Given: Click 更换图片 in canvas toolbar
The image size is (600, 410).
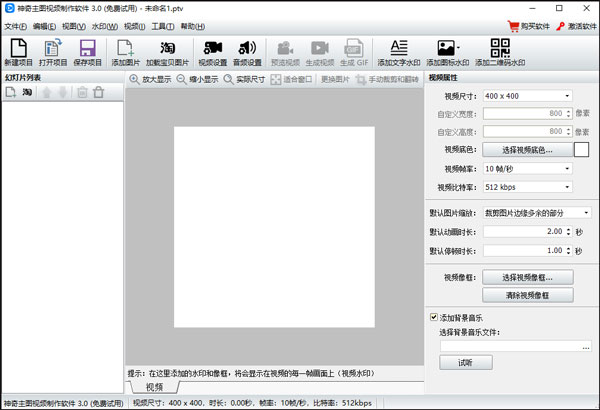Looking at the screenshot, I should (x=335, y=79).
